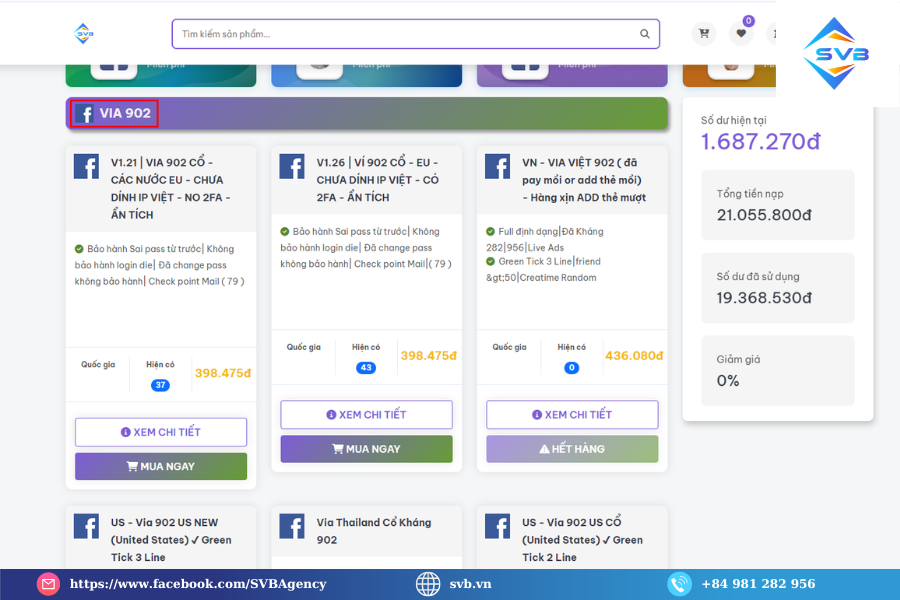
Task: Open US - Via 902 US NEW title
Action: (x=171, y=540)
